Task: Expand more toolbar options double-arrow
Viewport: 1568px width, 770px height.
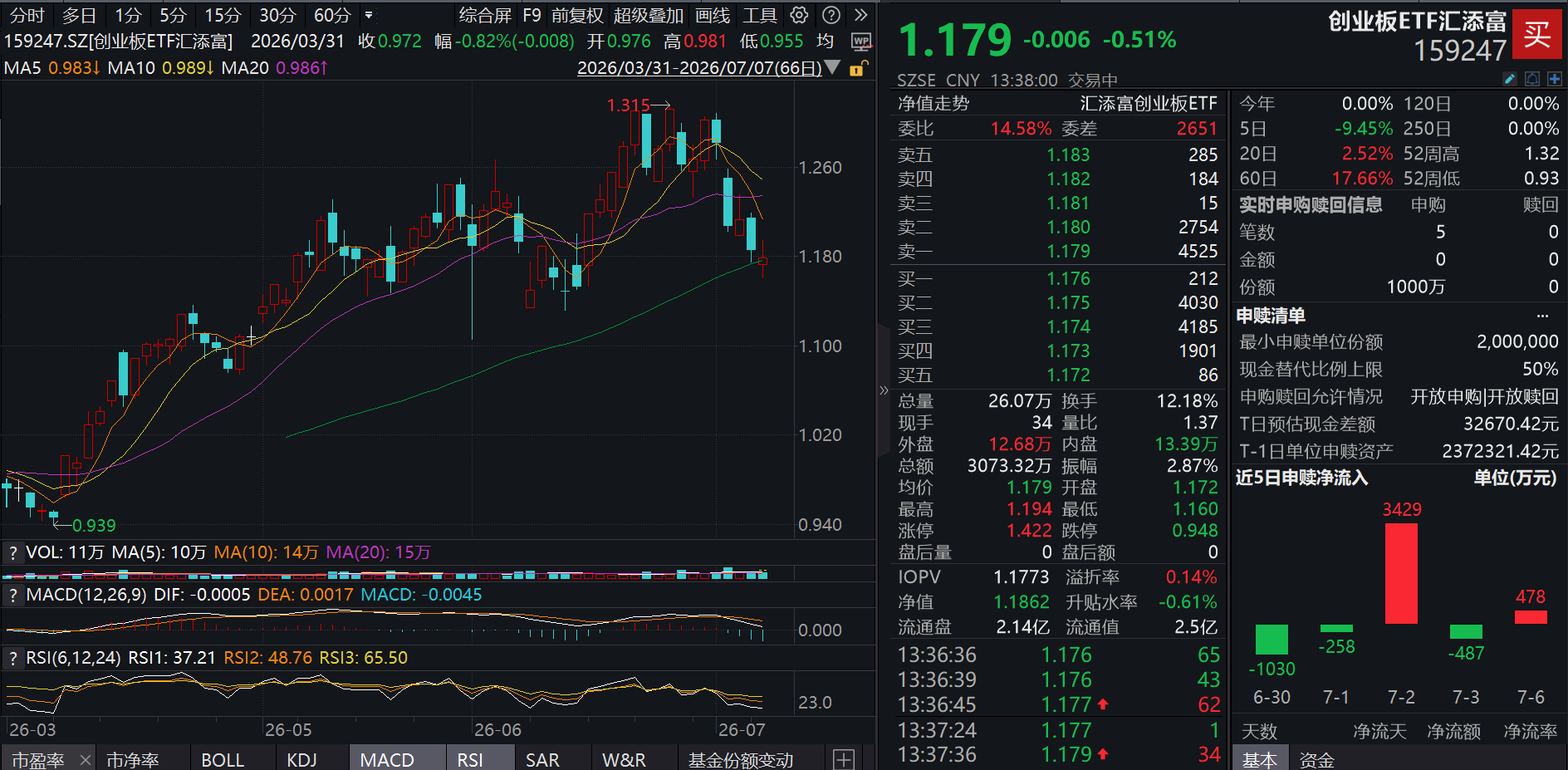Action: coord(861,15)
